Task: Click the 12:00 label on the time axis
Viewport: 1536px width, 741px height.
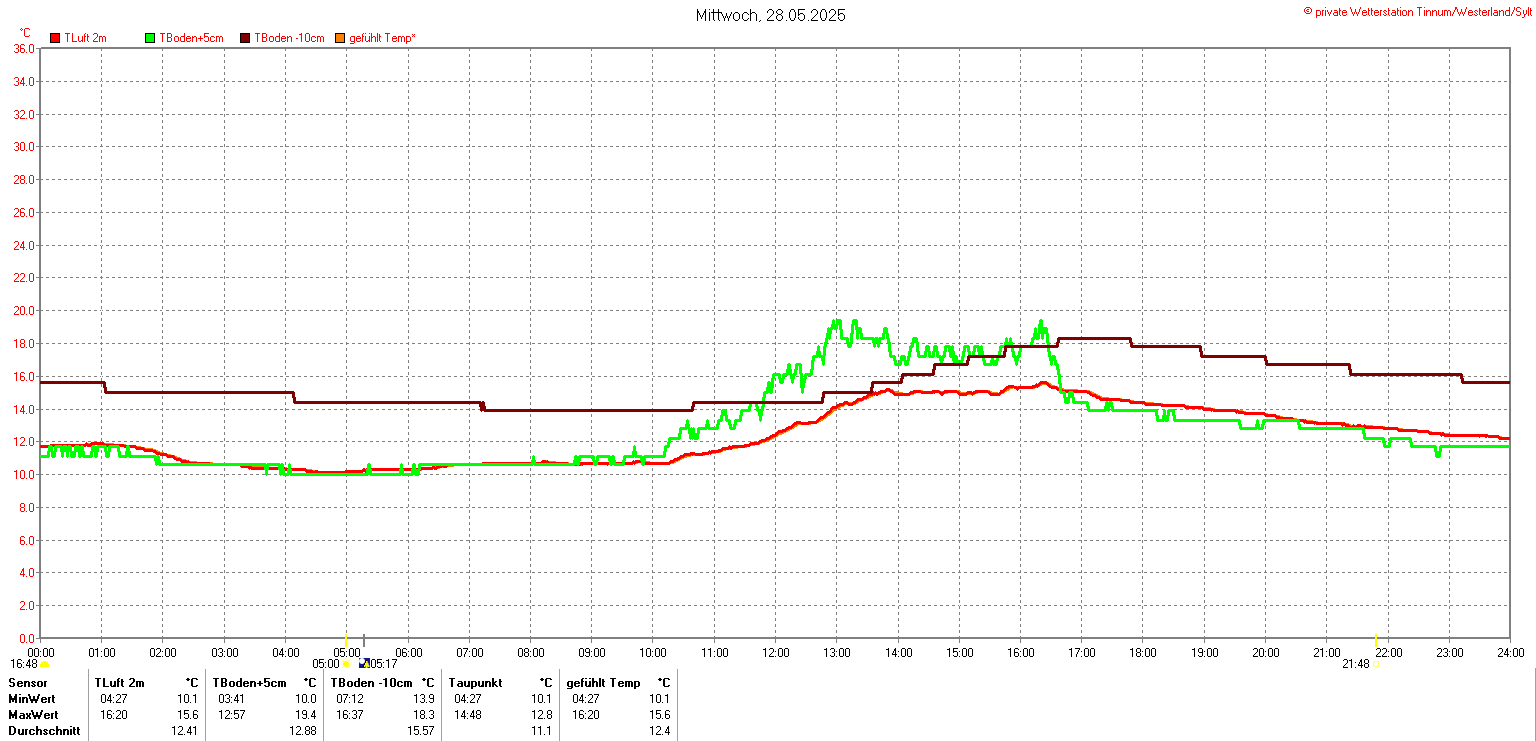Action: point(775,653)
